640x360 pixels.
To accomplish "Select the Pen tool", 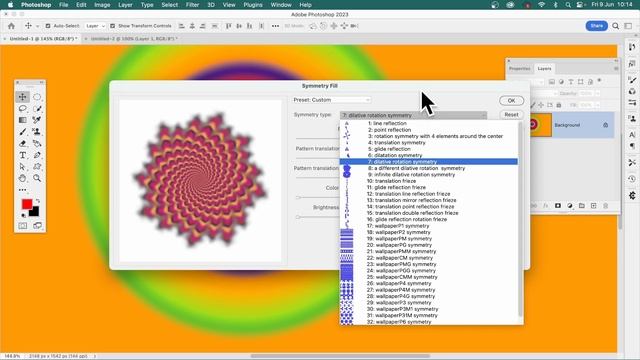I will (37, 155).
